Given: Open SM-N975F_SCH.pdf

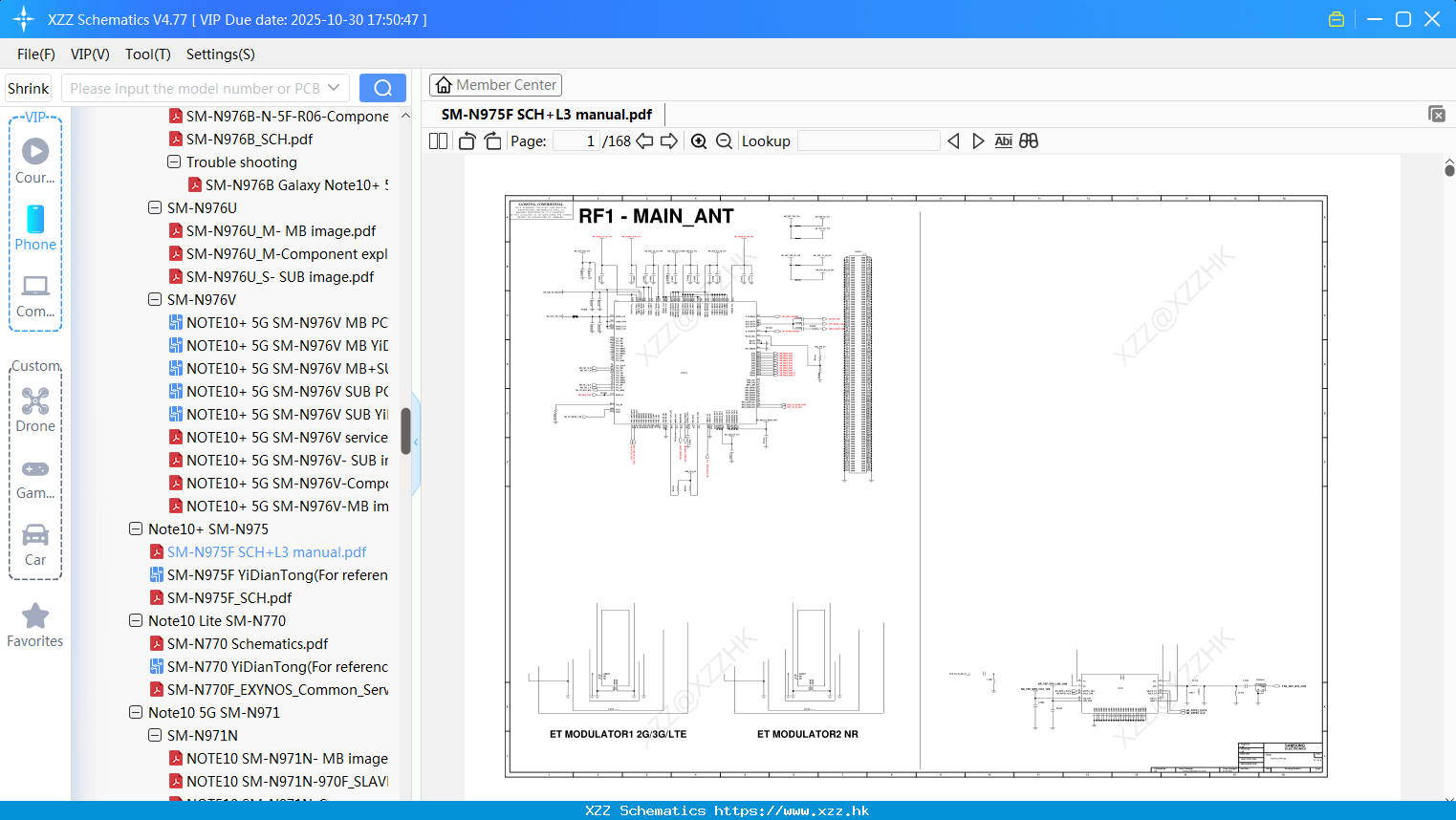Looking at the screenshot, I should [x=220, y=598].
